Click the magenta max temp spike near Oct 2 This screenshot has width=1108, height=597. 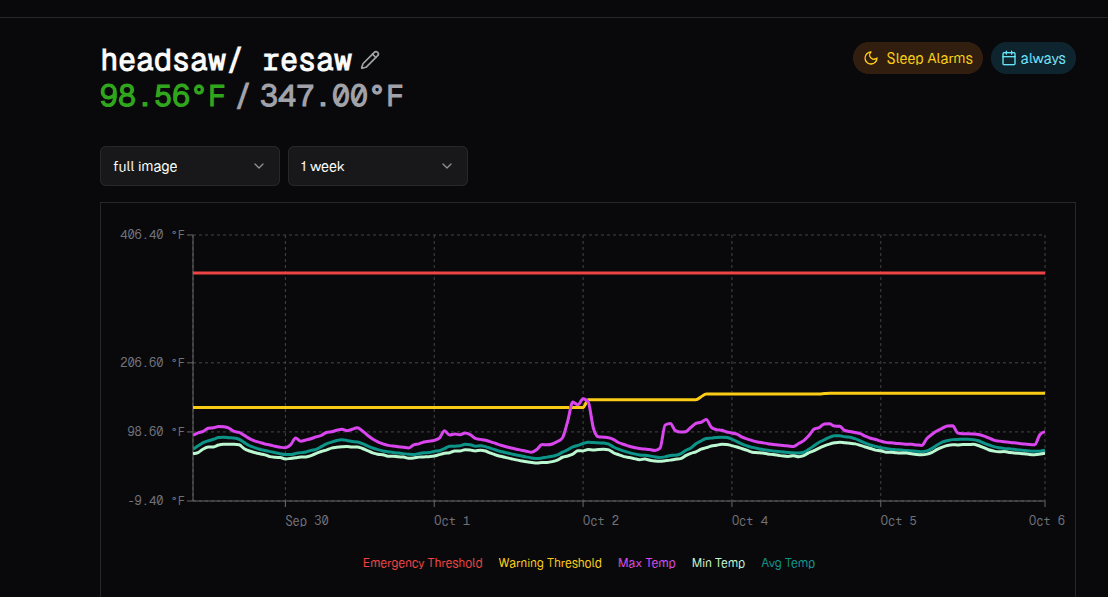point(580,402)
